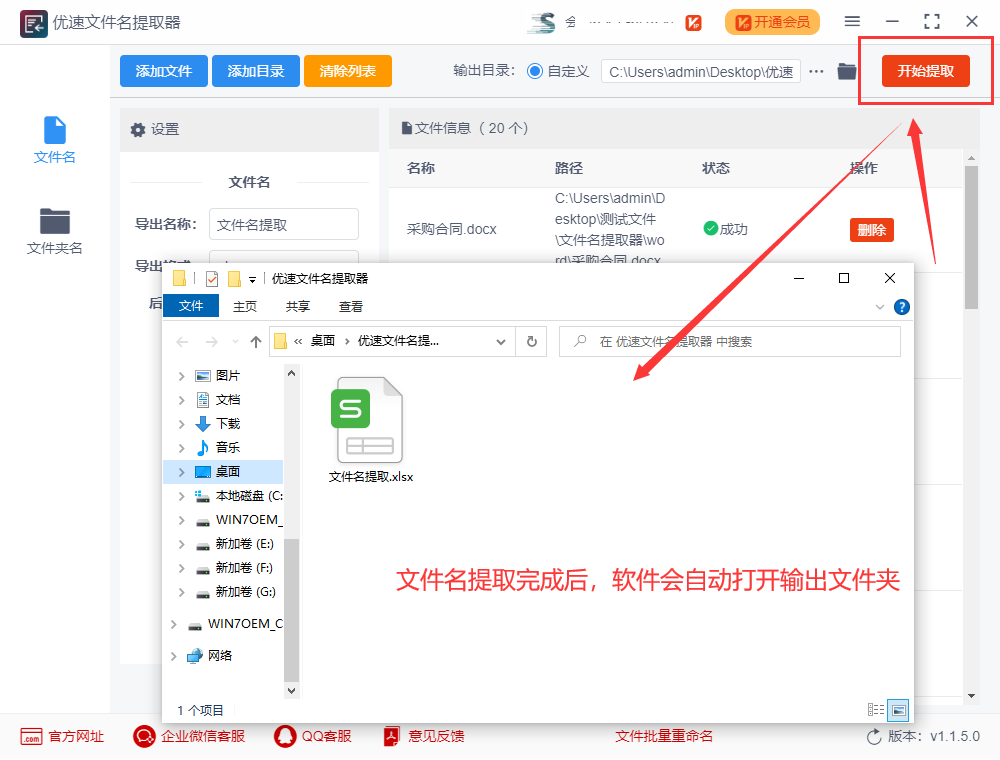The width and height of the screenshot is (1000, 760).
Task: Select 新加卷 (F:) in Explorer tree
Action: point(244,568)
